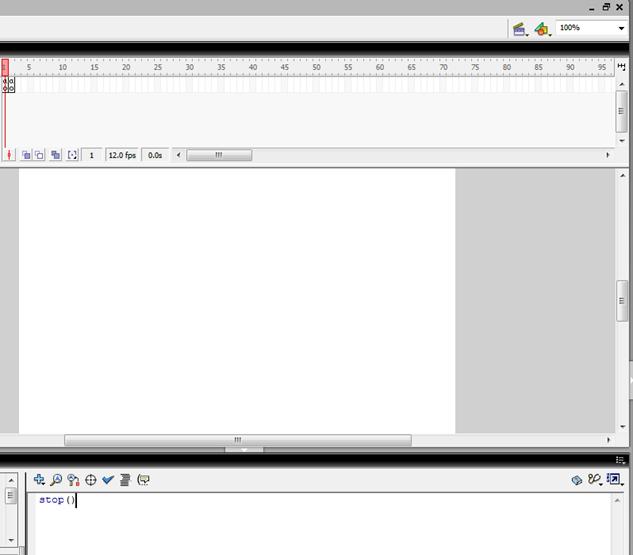Image resolution: width=633 pixels, height=555 pixels.
Task: Click the script navigator scroll up arrow
Action: 11,480
